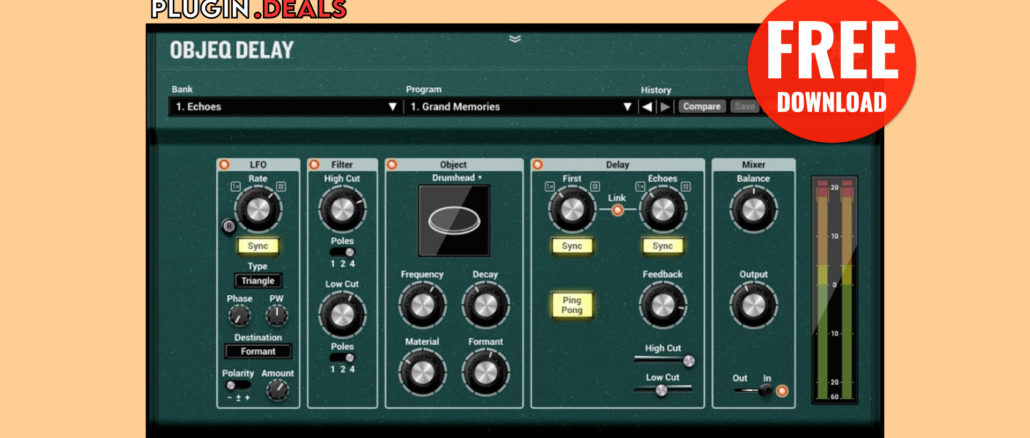This screenshot has height=438, width=1030.
Task: Click the LFO Rate knob
Action: coord(258,209)
